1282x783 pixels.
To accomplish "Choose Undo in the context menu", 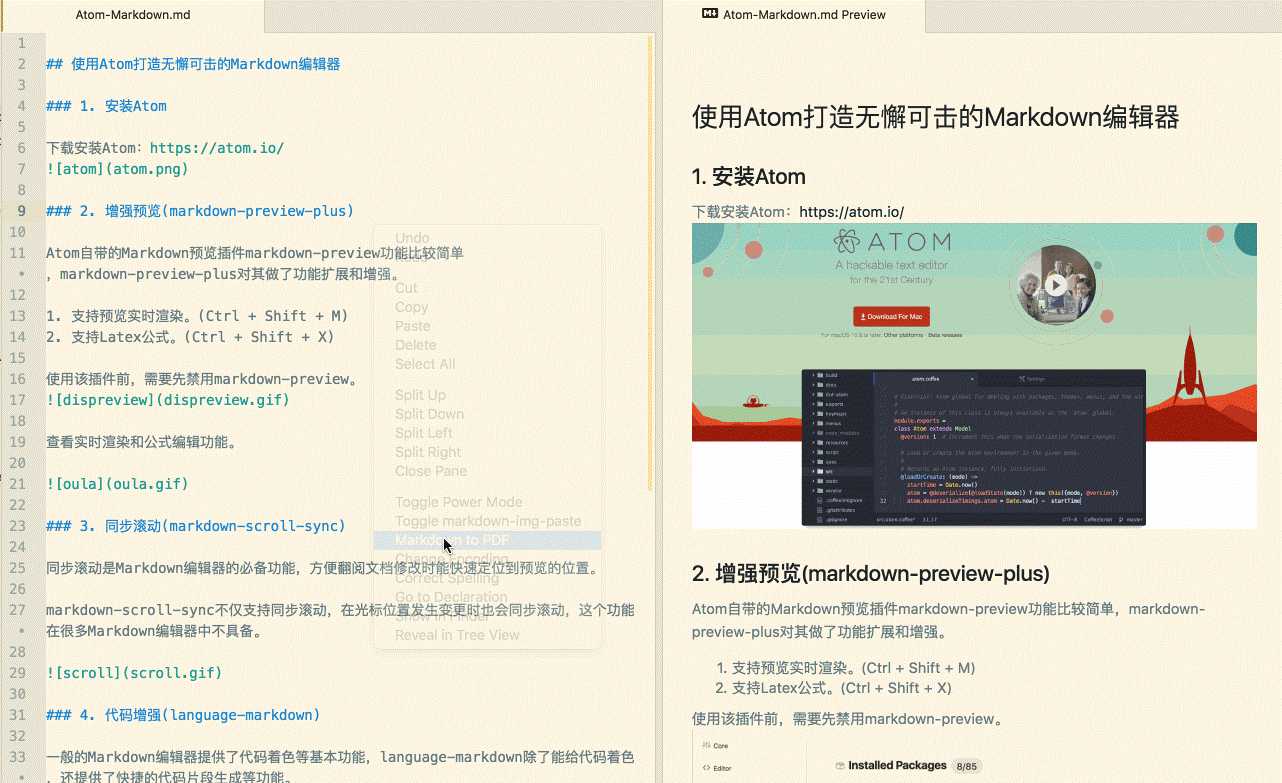I will click(413, 238).
